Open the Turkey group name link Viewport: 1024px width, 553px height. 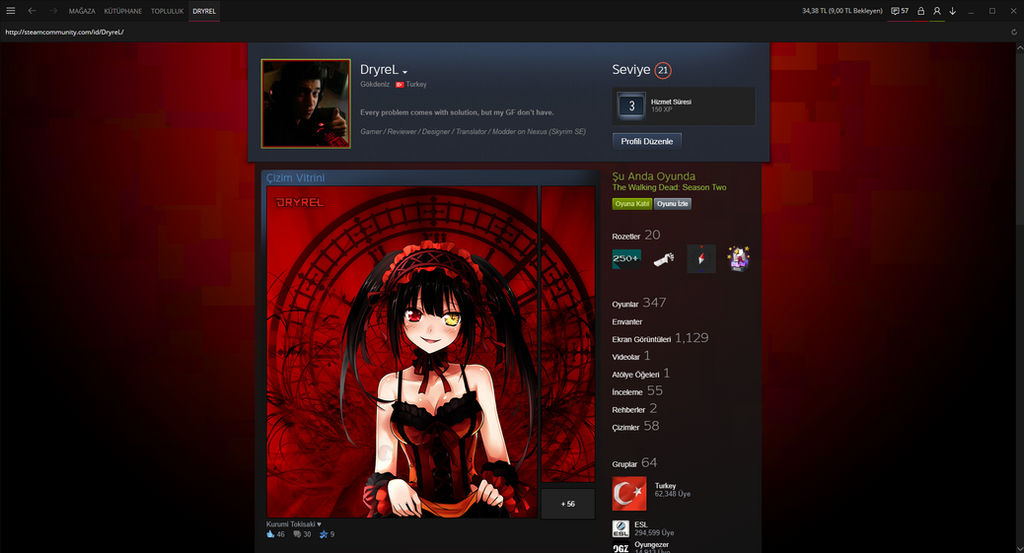pyautogui.click(x=665, y=486)
